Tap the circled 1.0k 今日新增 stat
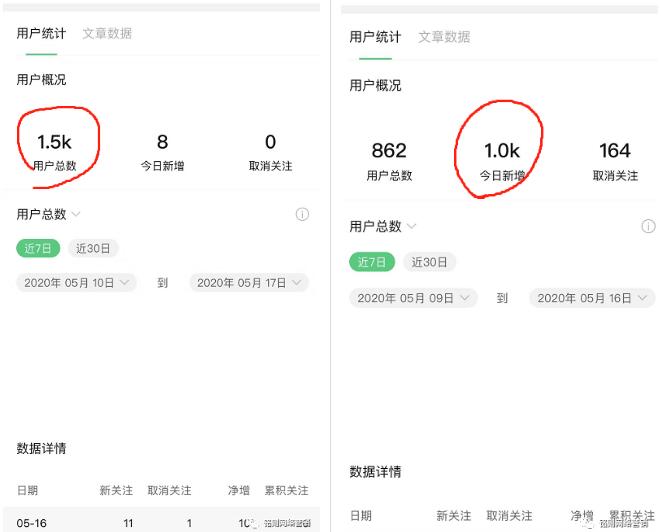Image resolution: width=661 pixels, height=532 pixels. [502, 160]
